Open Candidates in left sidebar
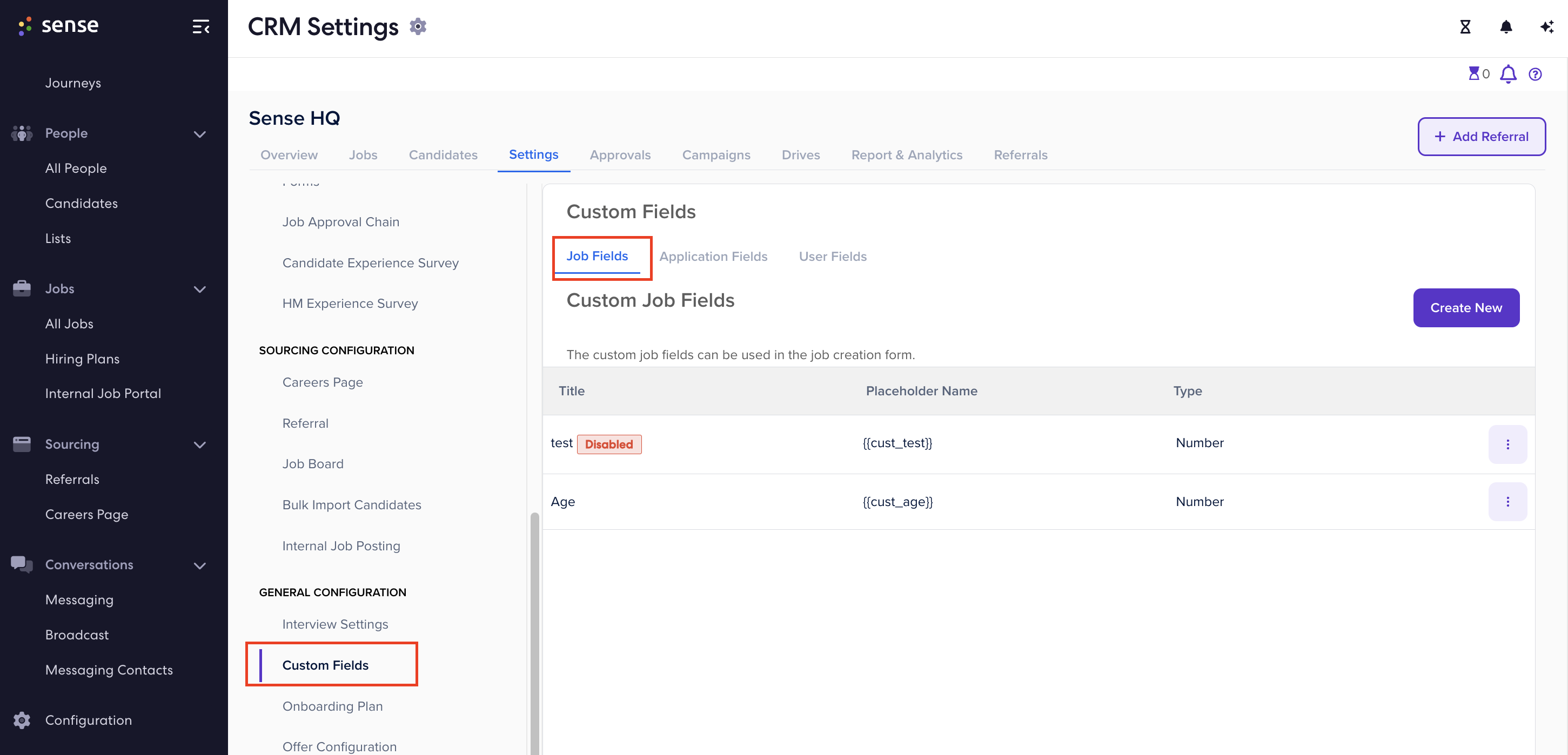 (x=82, y=203)
